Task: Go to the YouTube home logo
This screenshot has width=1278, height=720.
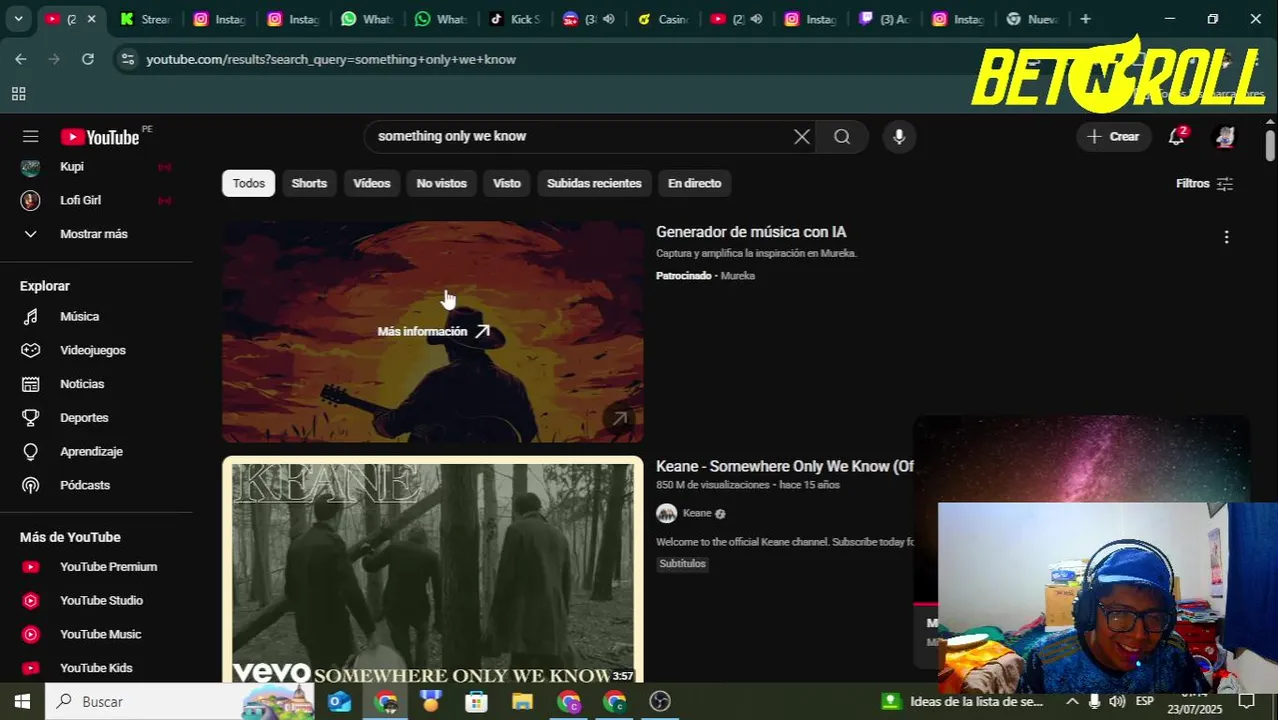Action: 100,137
